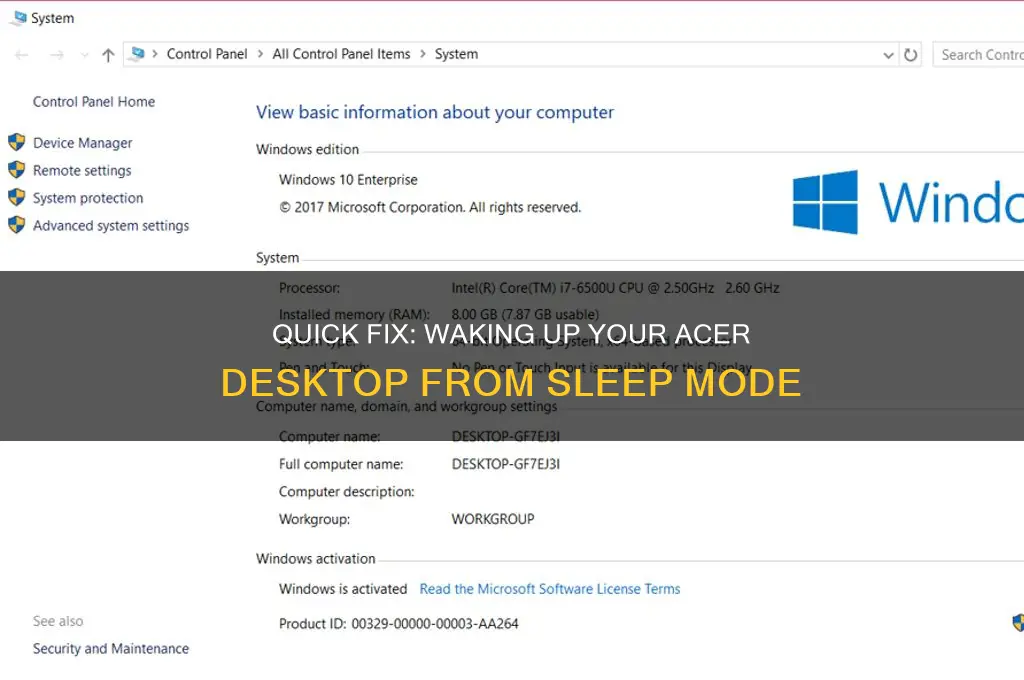This screenshot has height=680, width=1024.
Task: Click the 2017 Microsoft Corporation copyright text
Action: [430, 208]
